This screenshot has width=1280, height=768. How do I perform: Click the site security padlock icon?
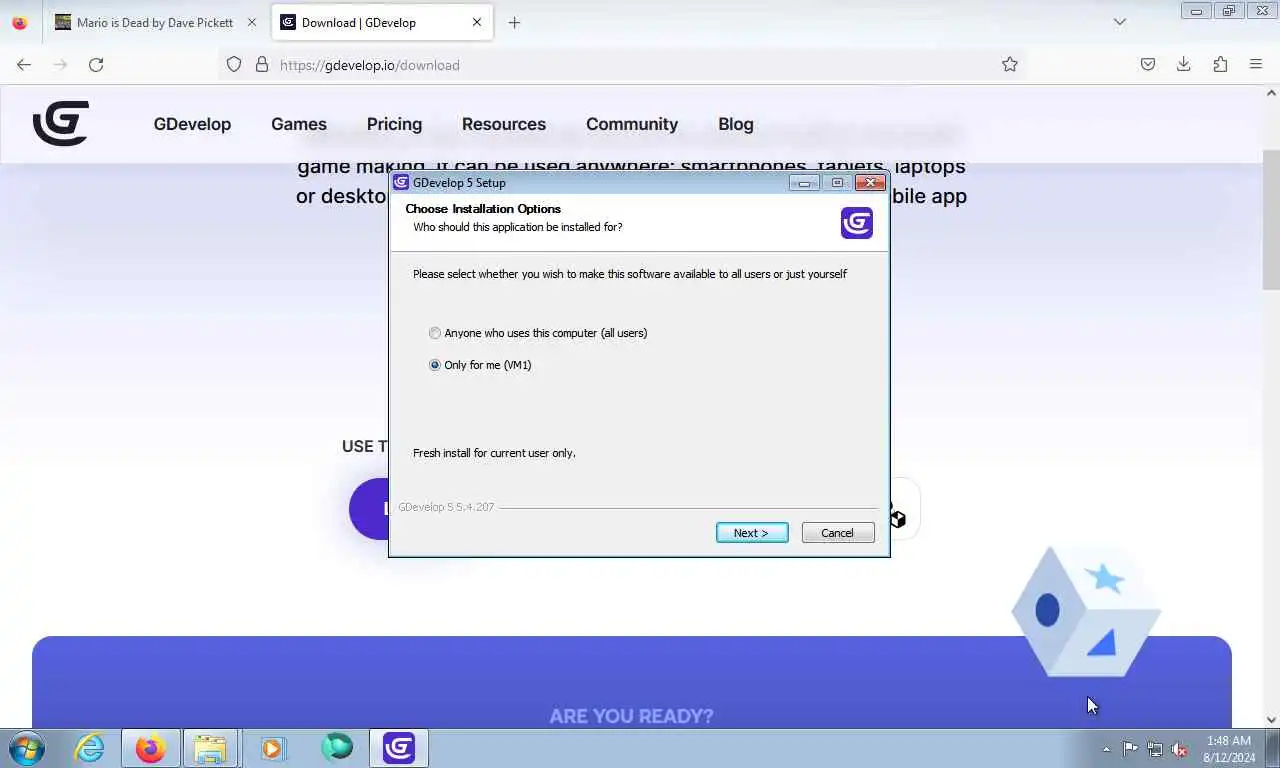tap(262, 64)
